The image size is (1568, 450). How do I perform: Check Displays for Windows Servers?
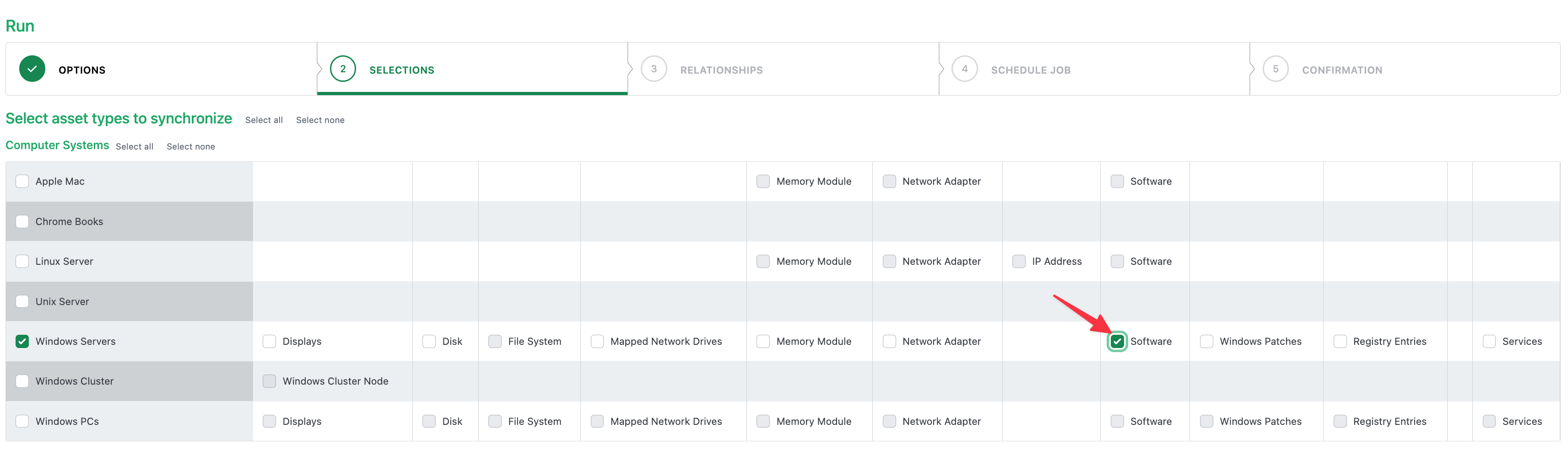point(270,341)
